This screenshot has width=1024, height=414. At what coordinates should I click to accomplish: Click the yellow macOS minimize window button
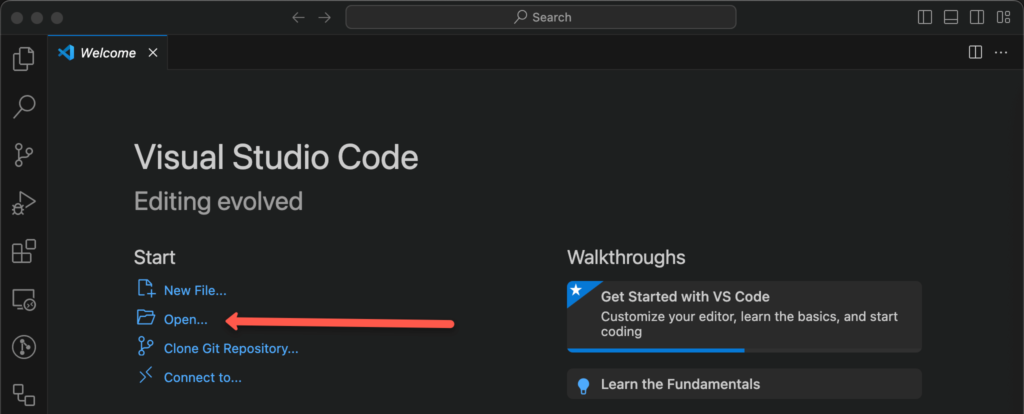tap(37, 18)
